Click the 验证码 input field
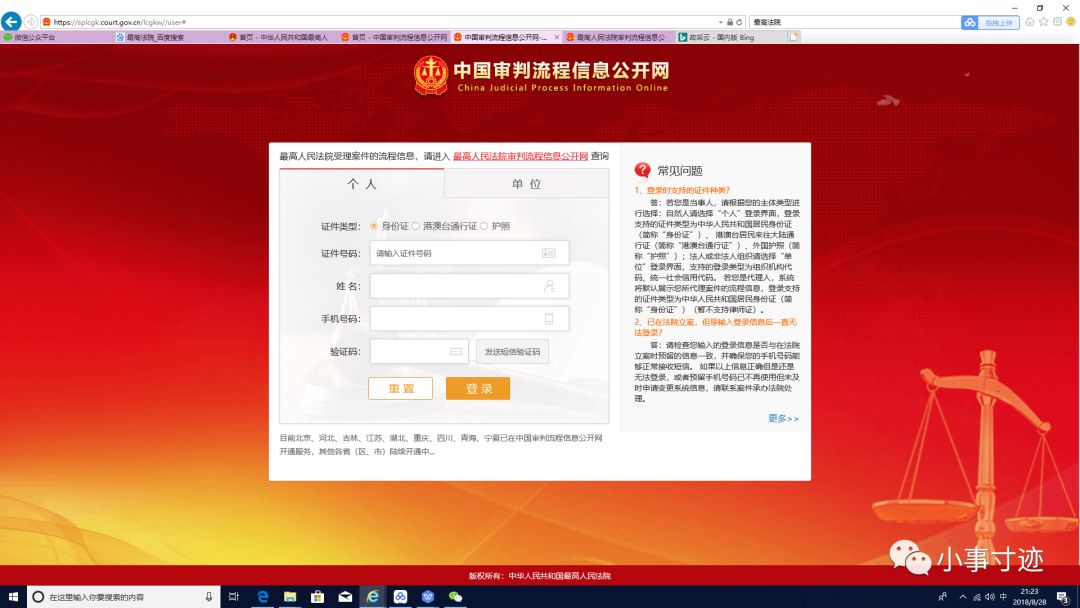The image size is (1080, 608). pos(419,351)
